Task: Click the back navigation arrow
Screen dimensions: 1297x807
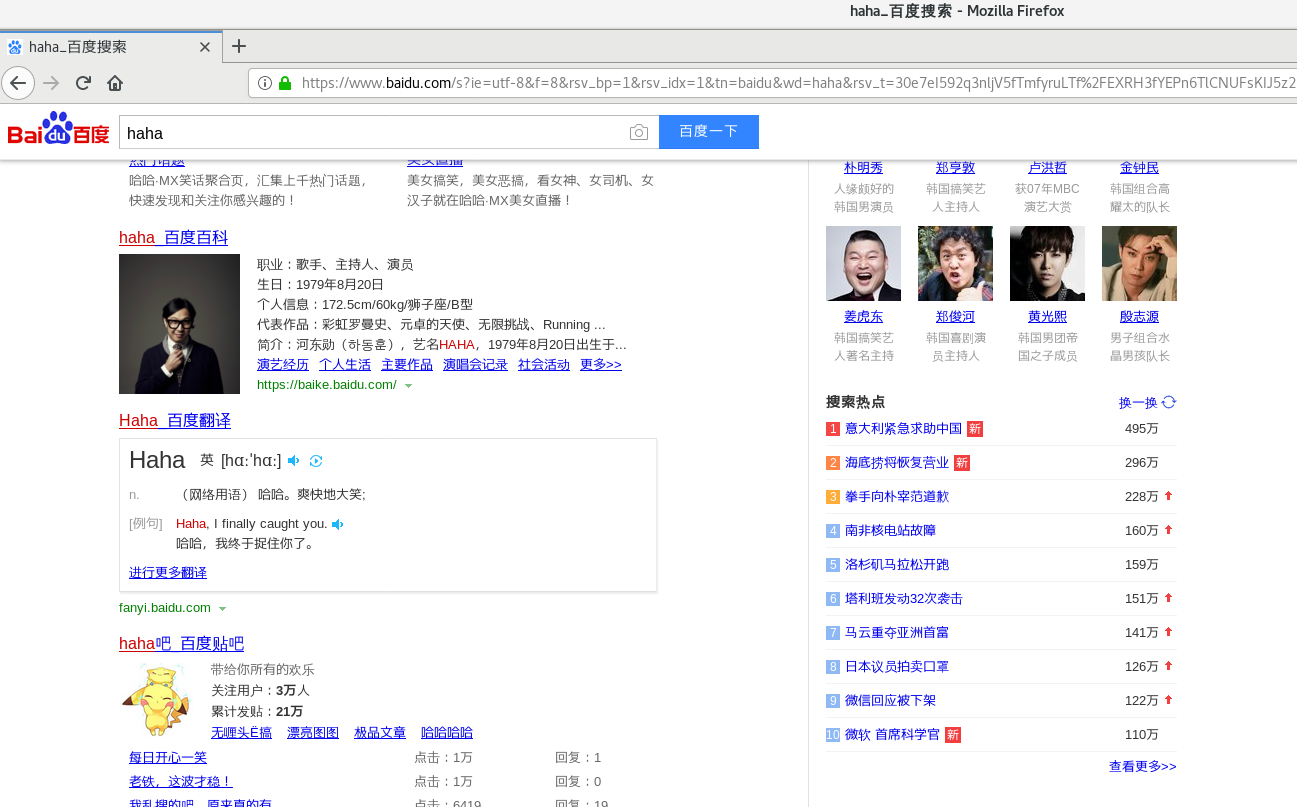Action: 18,83
